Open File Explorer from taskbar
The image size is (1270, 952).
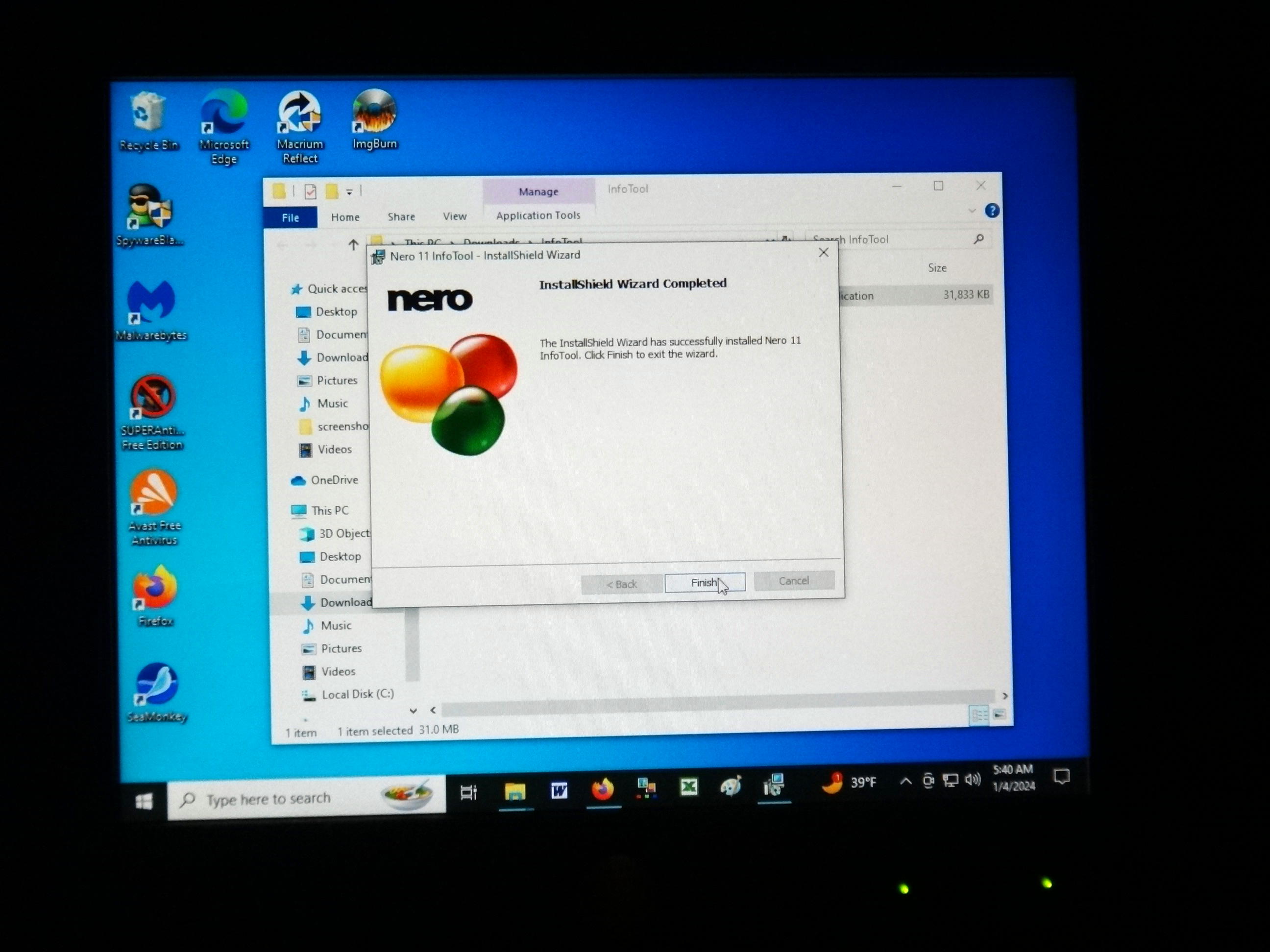click(515, 792)
